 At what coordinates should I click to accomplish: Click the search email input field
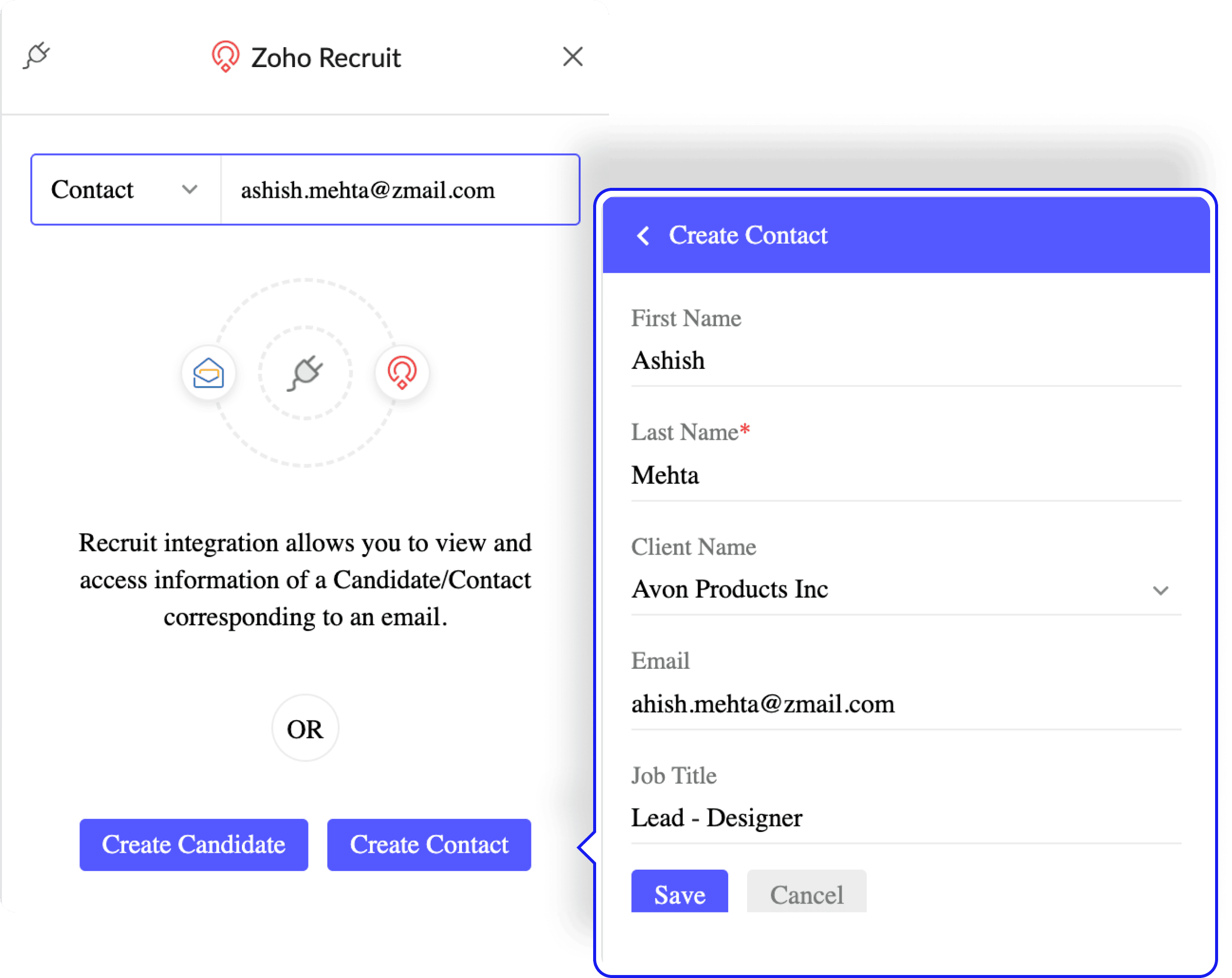coord(400,190)
